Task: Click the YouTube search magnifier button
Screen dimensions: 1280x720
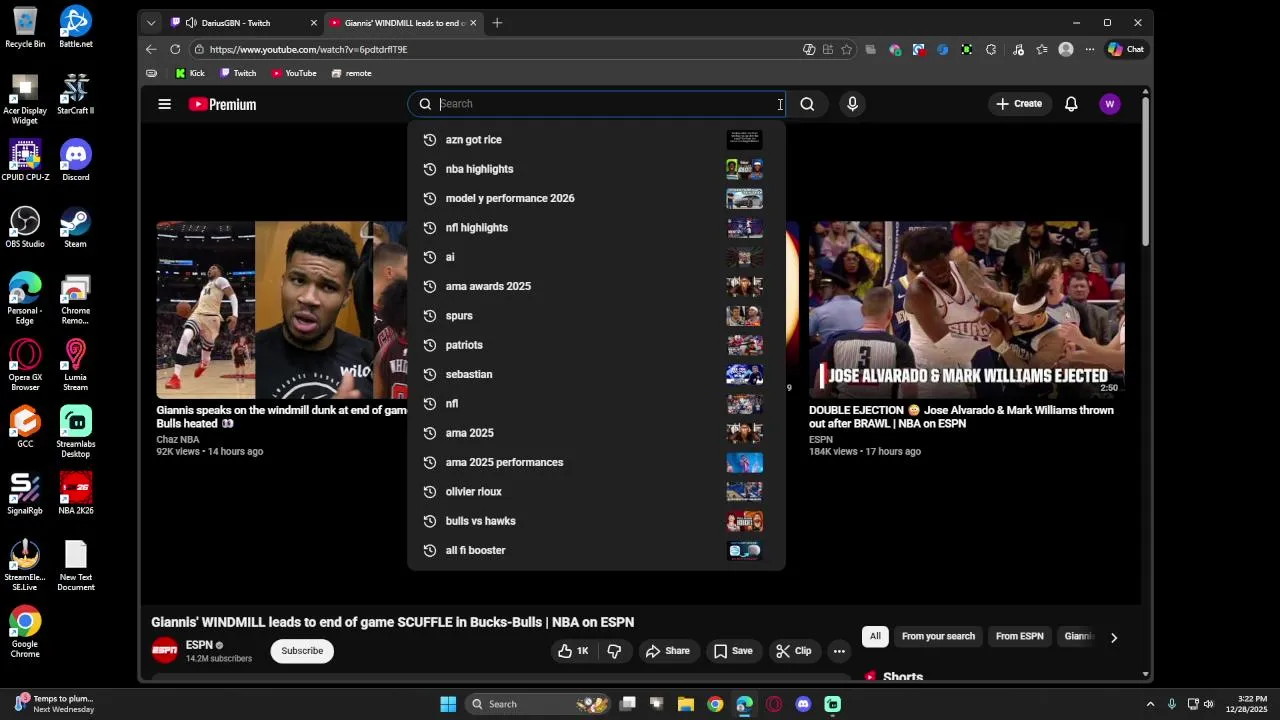Action: tap(807, 104)
